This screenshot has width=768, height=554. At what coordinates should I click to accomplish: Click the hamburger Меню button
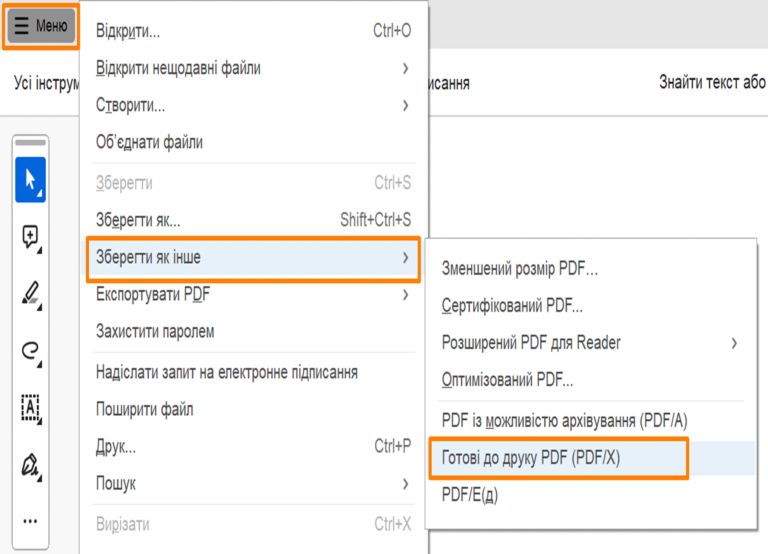(x=41, y=26)
